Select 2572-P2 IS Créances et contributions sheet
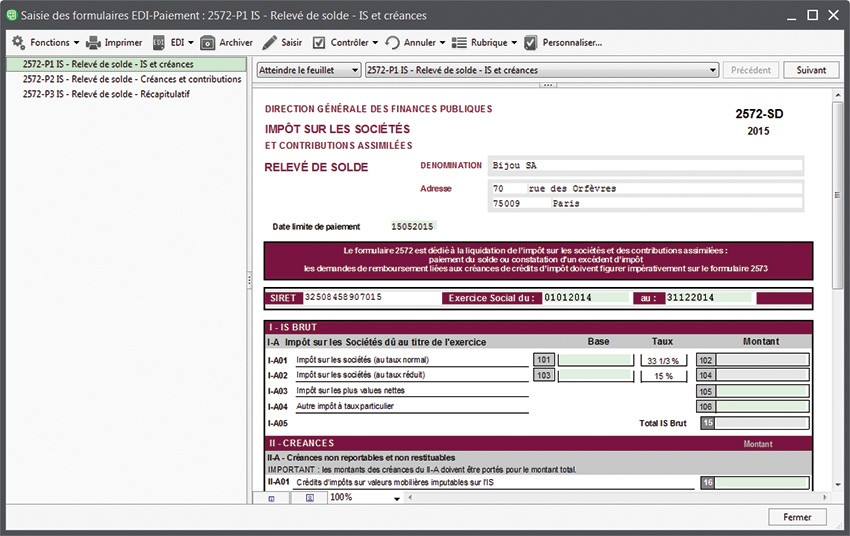Screen dimensions: 850x536 (x=132, y=79)
